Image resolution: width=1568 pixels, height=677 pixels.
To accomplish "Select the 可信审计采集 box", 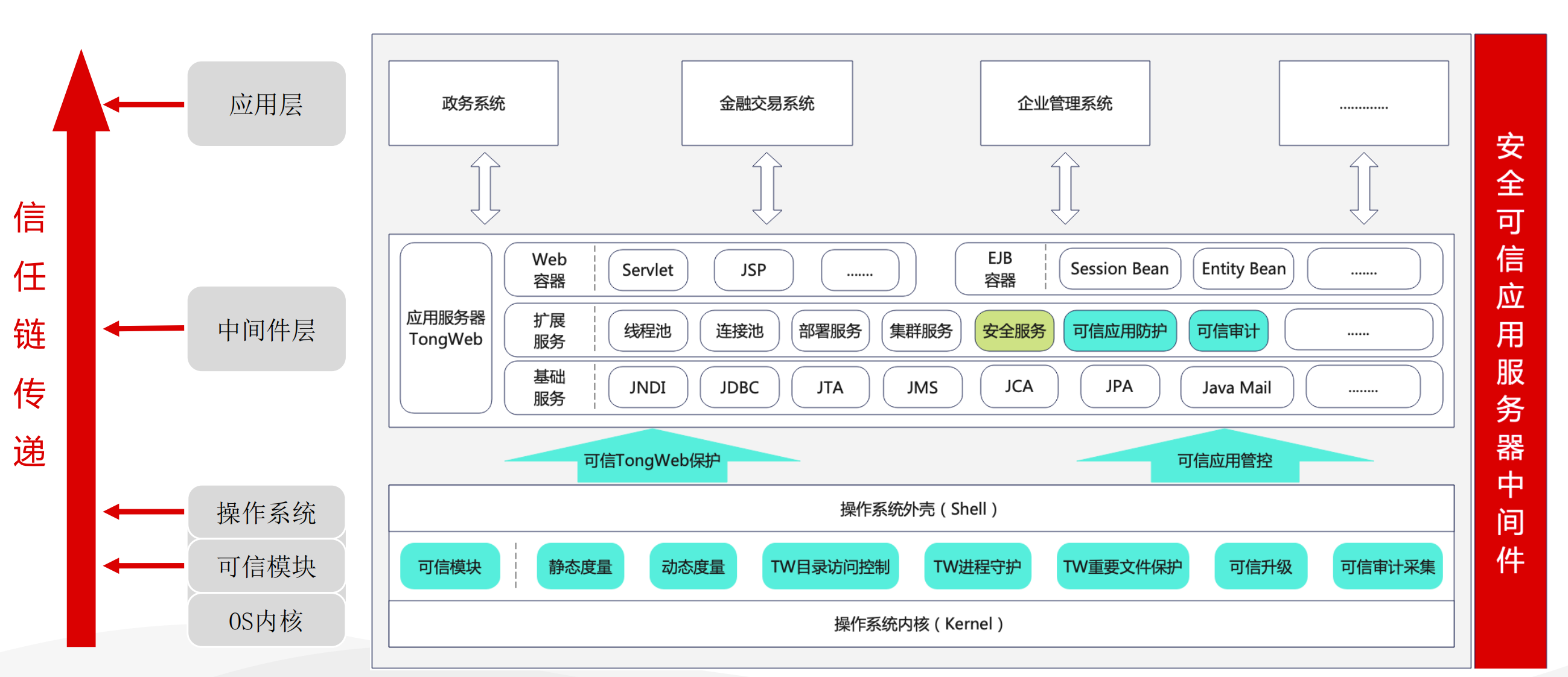I will (1388, 566).
